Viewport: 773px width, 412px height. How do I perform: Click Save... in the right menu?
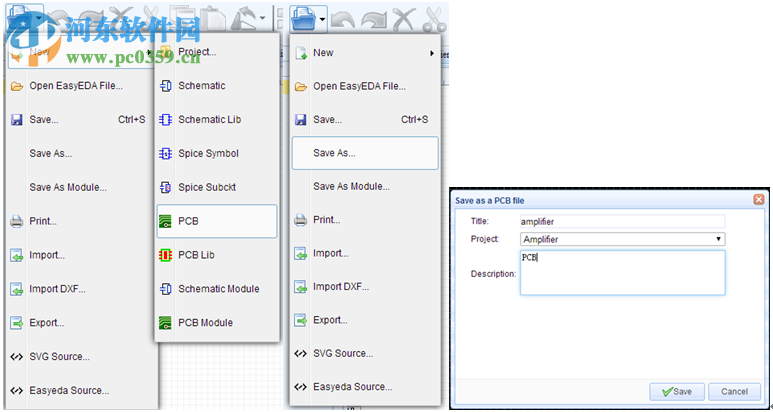click(x=365, y=120)
